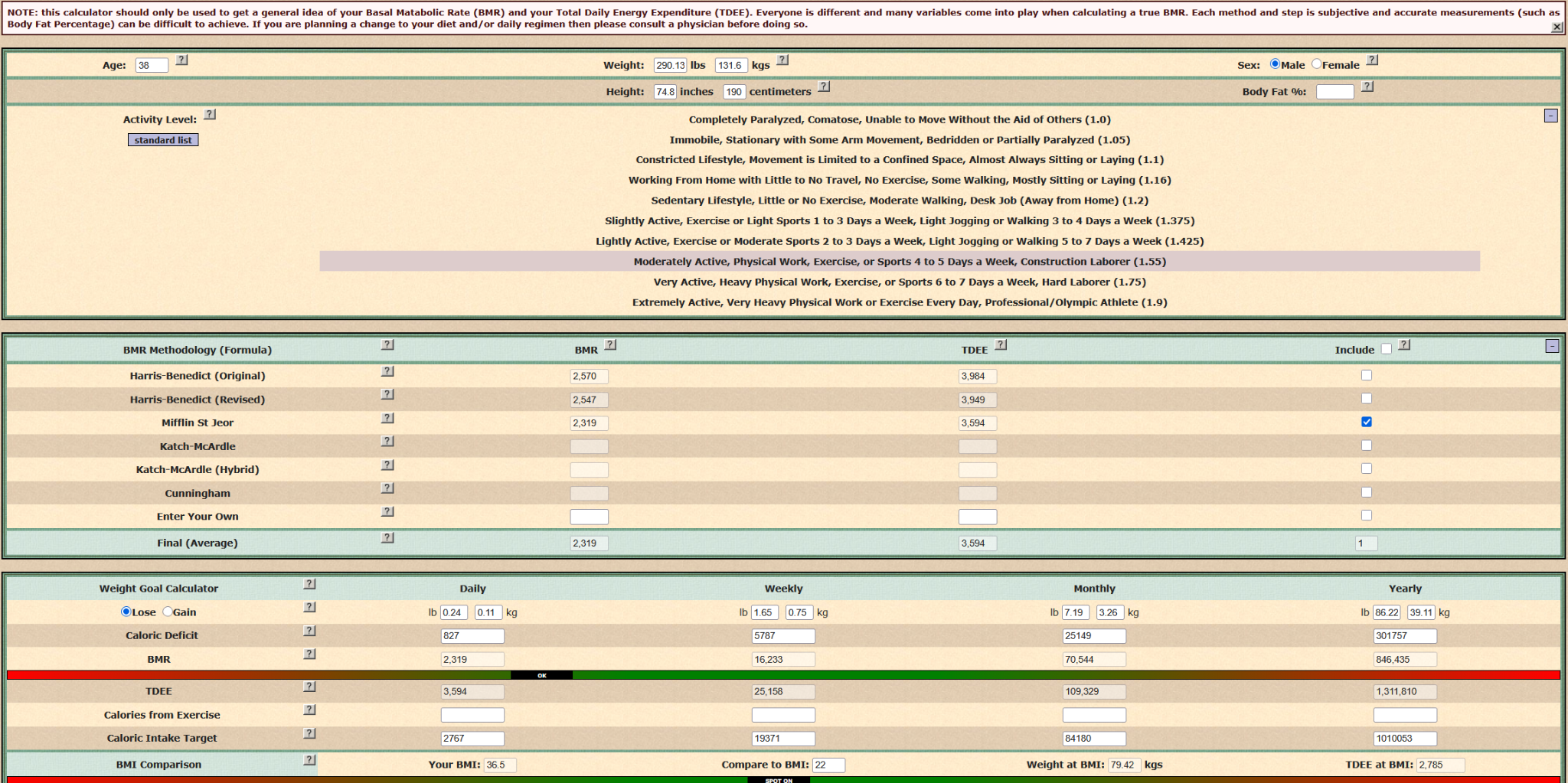Open help for the Lose/Gain option

pos(309,607)
